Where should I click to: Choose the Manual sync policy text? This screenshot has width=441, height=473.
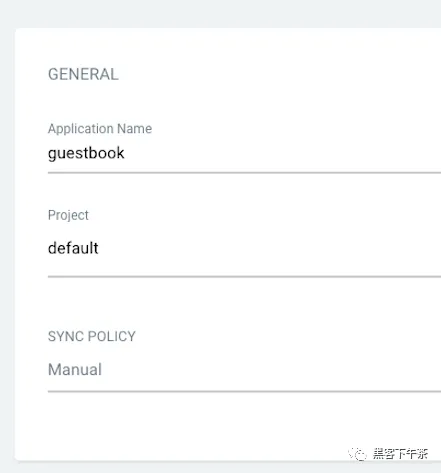coord(75,370)
